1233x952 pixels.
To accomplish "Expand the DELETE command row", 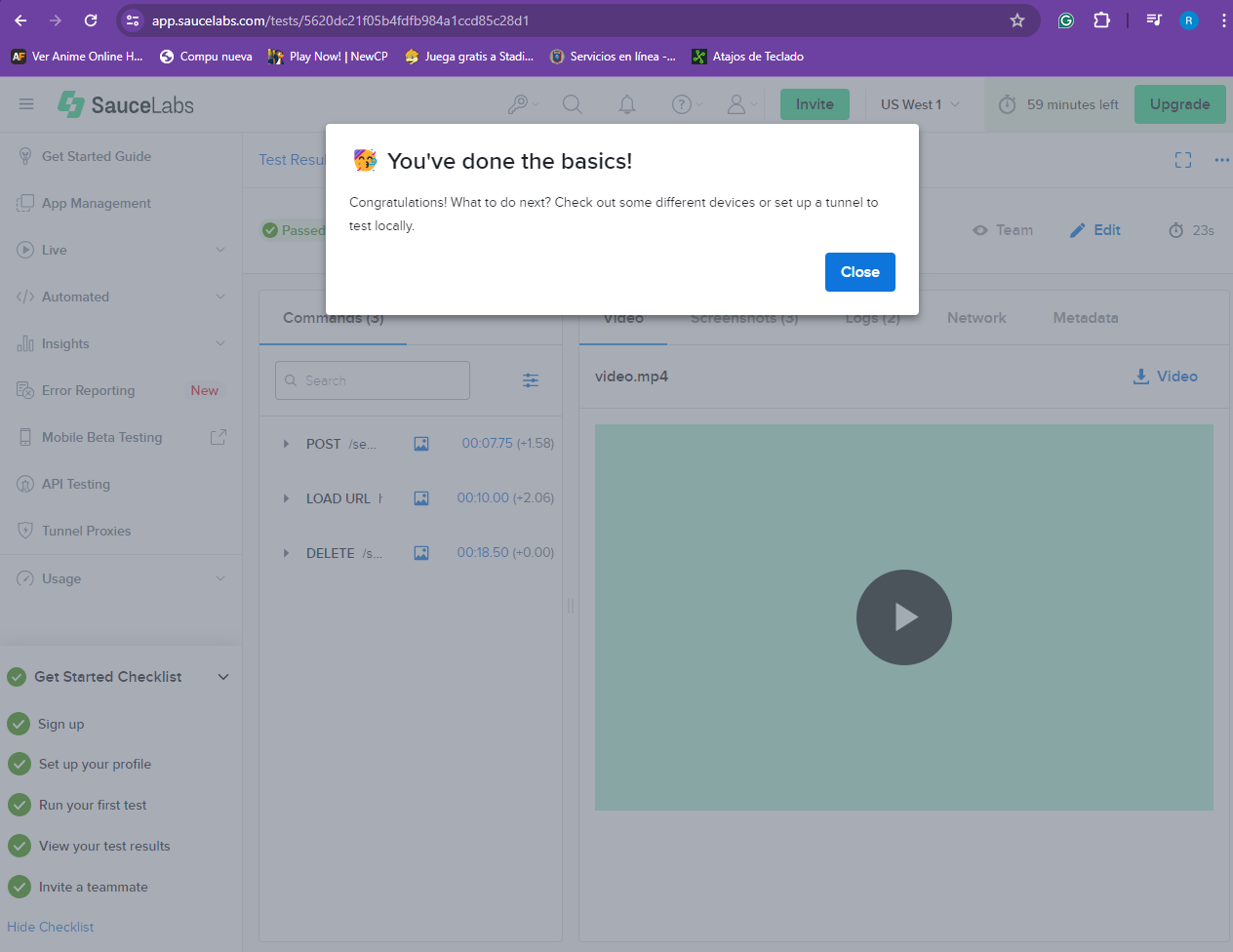I will click(286, 553).
